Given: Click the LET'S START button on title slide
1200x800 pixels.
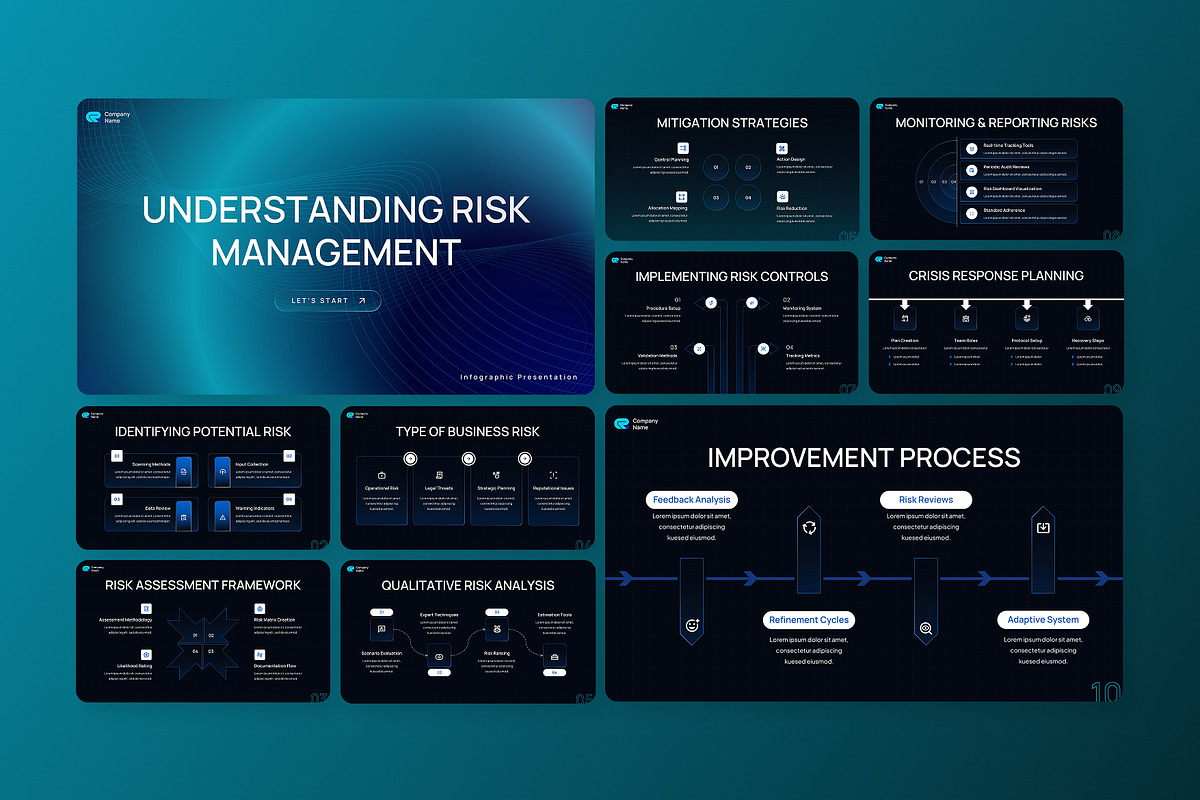Looking at the screenshot, I should pos(328,300).
